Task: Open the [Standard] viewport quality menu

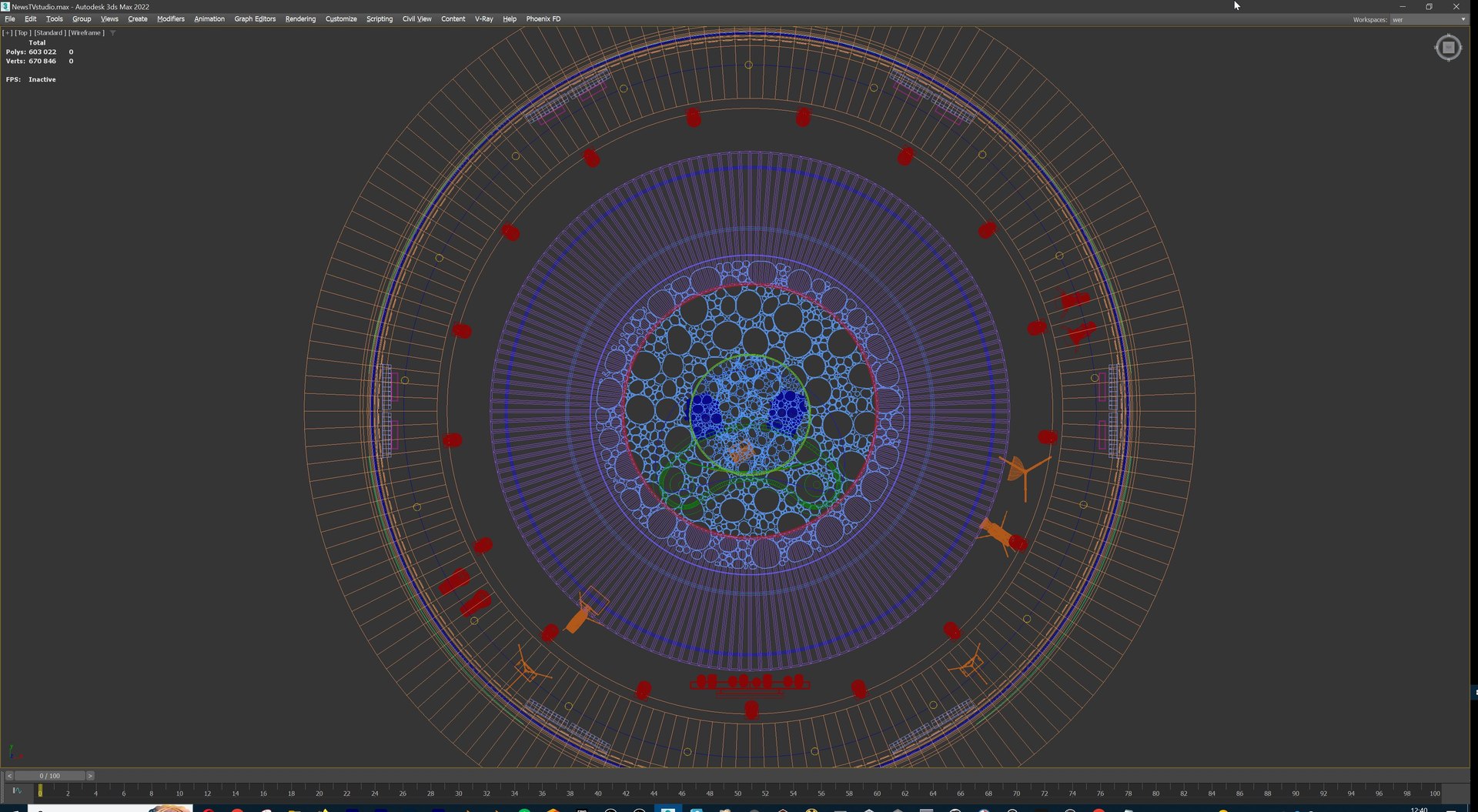Action: [49, 33]
